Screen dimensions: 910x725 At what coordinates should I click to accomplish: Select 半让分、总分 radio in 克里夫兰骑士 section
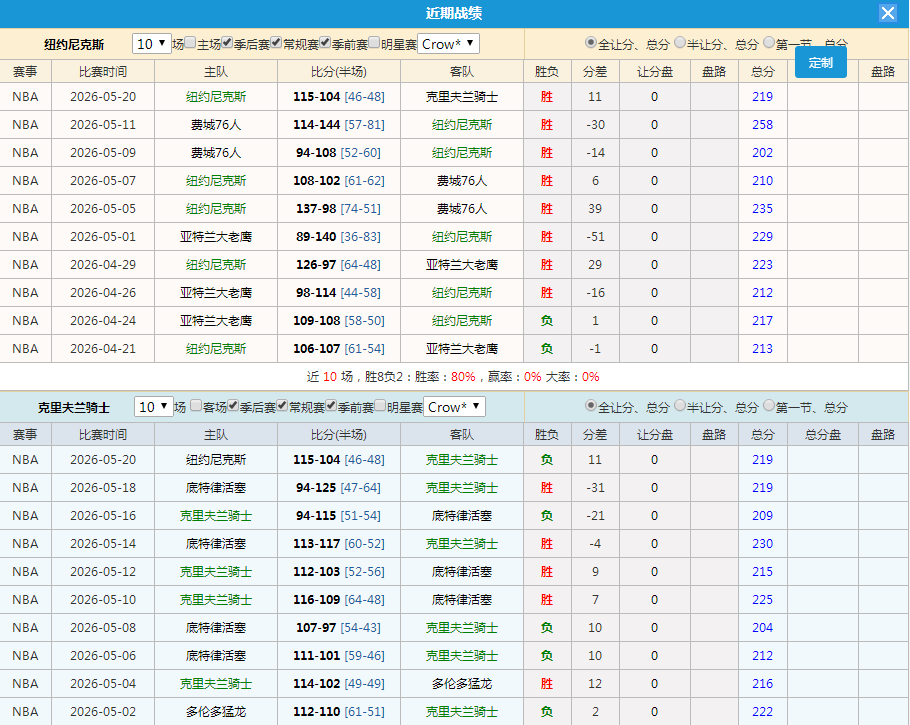[x=680, y=405]
